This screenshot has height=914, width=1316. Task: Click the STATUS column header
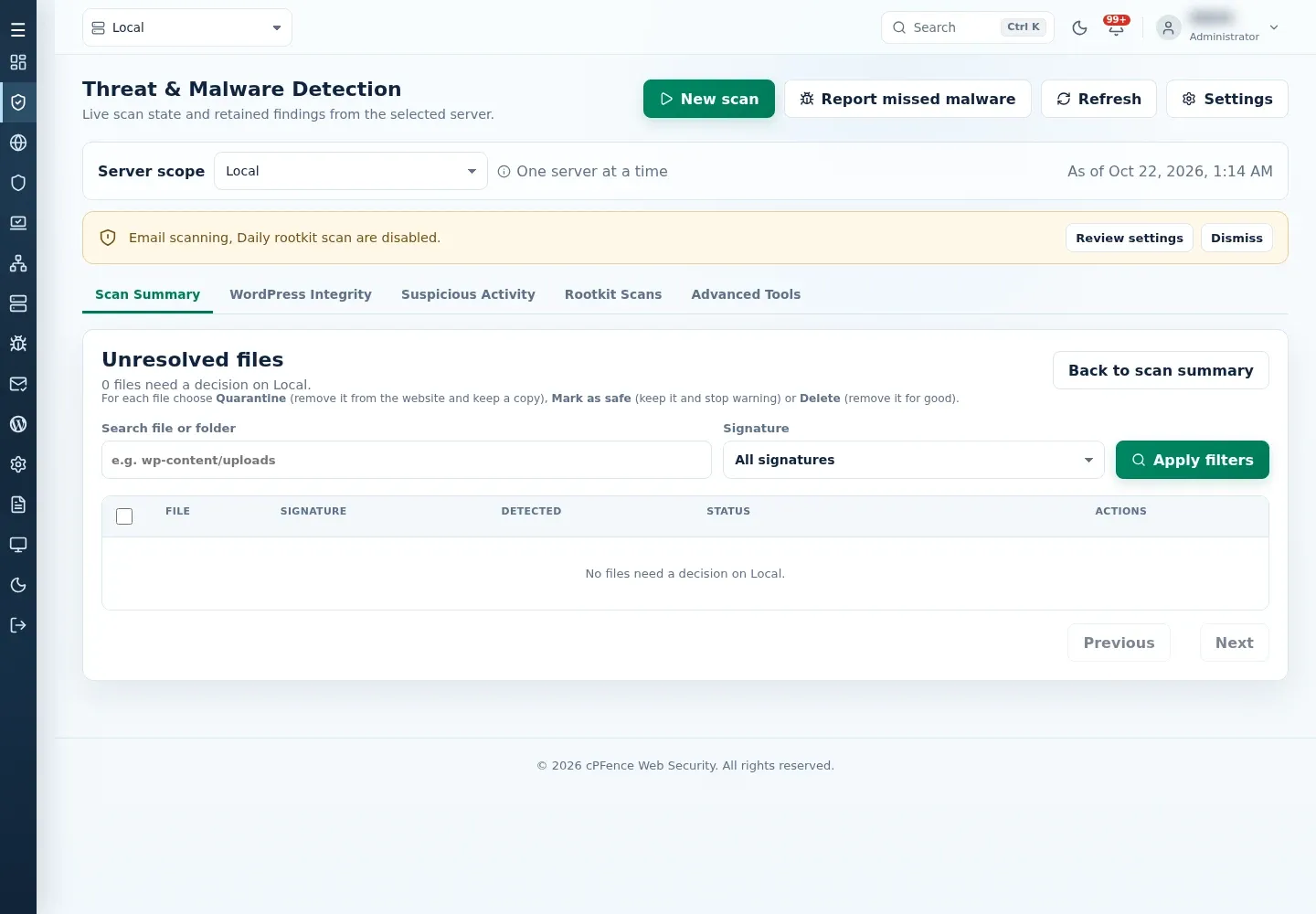(728, 511)
